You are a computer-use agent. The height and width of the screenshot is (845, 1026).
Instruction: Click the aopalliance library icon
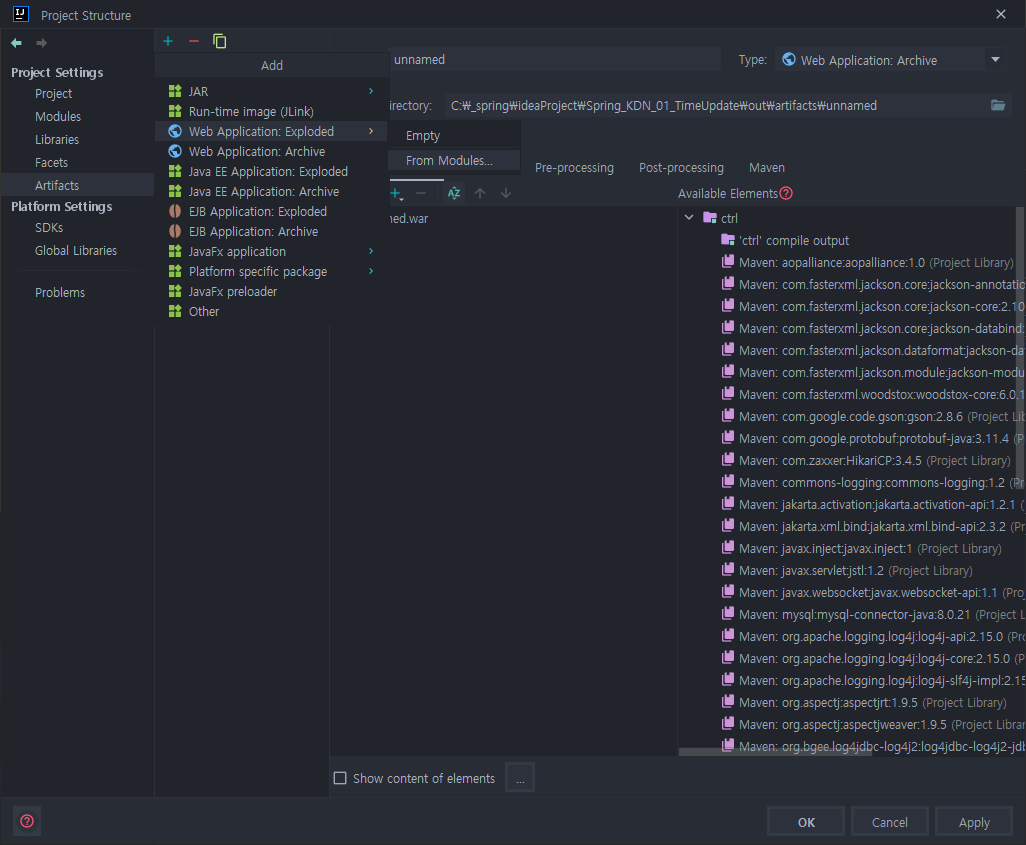728,262
